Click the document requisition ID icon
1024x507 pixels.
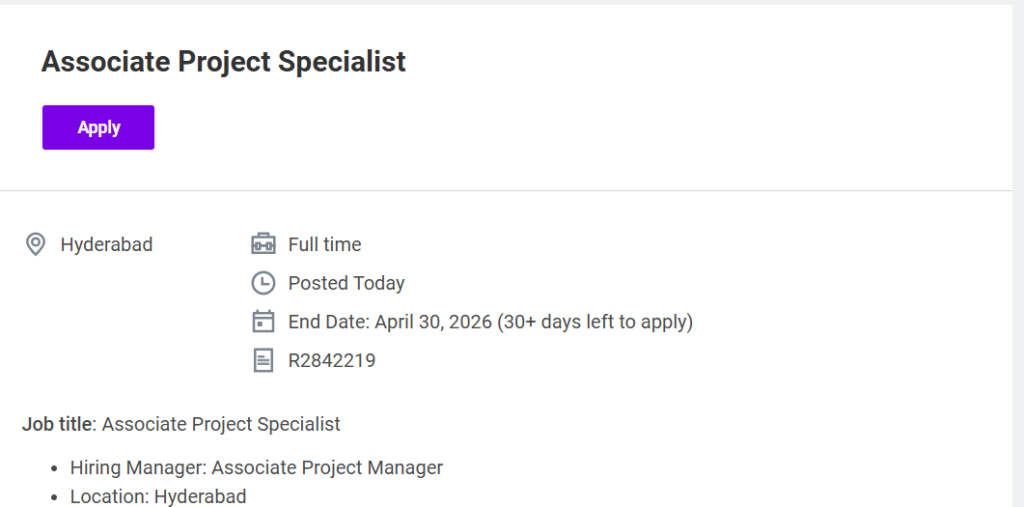pos(263,360)
